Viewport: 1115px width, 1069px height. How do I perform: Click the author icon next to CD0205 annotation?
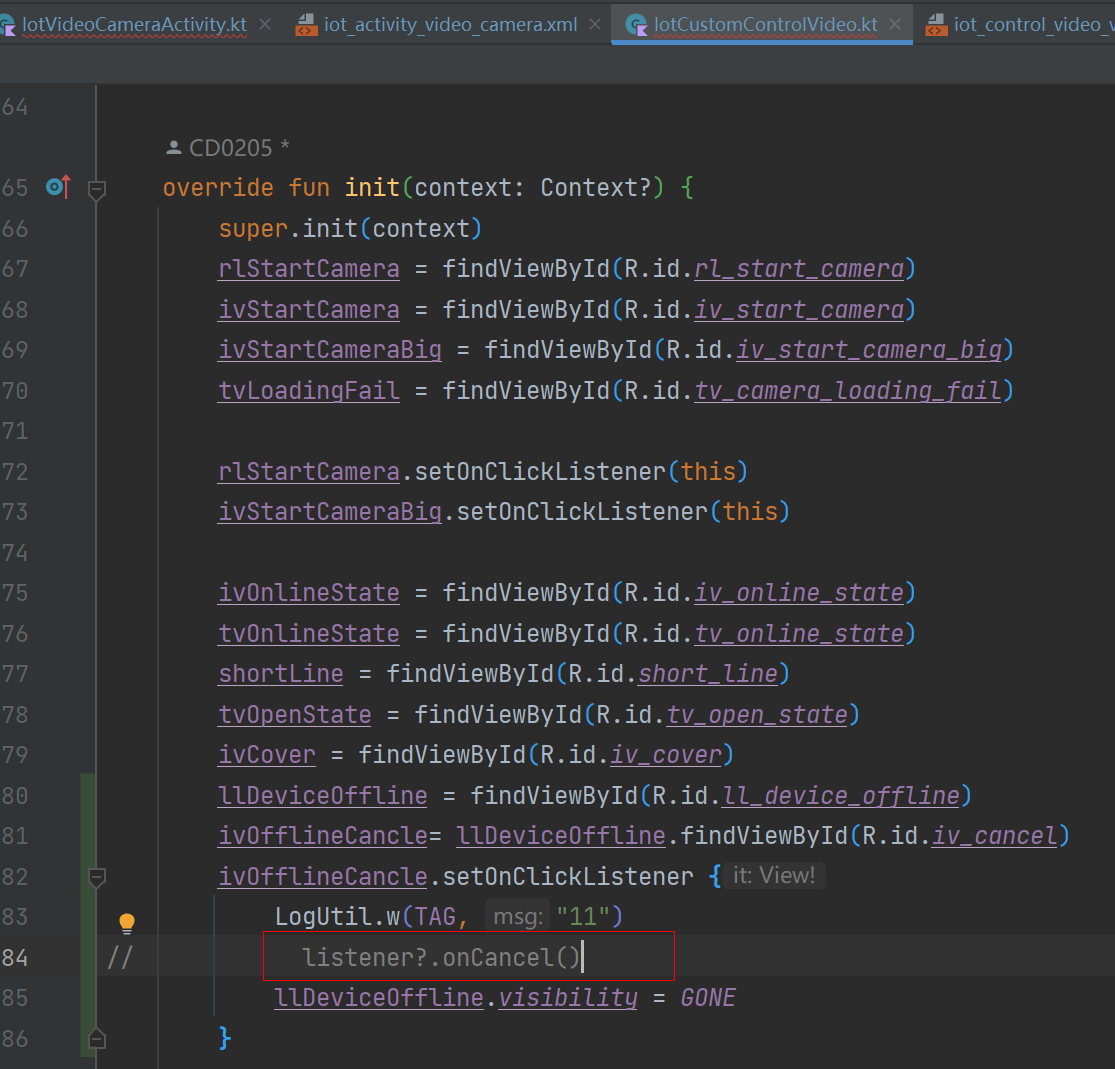pos(172,145)
